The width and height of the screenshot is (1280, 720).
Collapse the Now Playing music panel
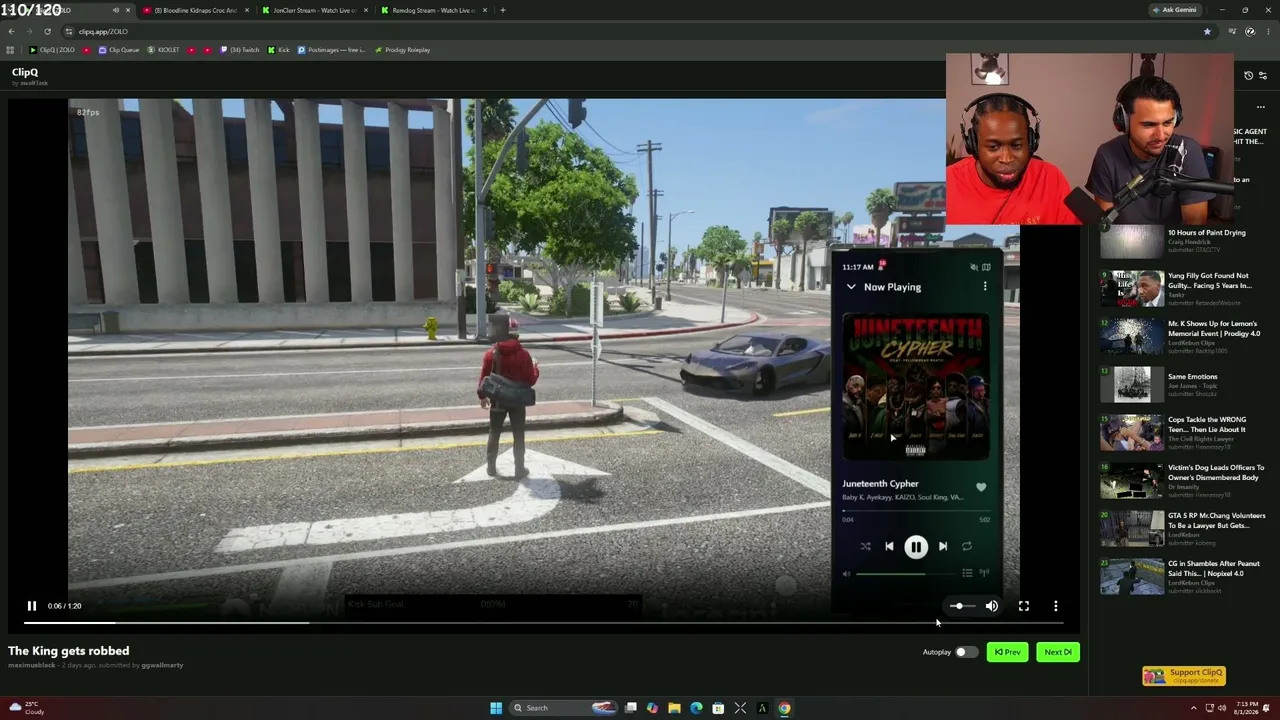[x=851, y=287]
